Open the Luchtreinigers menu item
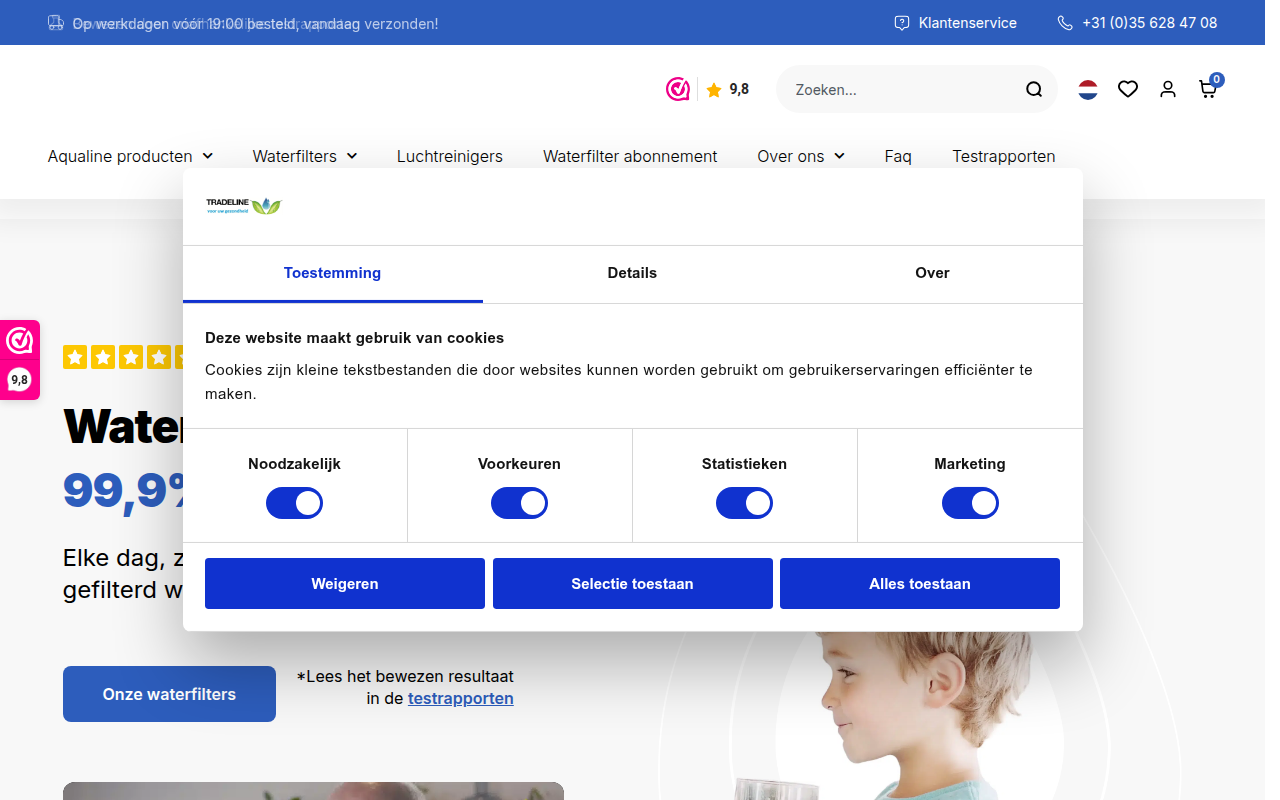 coord(450,156)
